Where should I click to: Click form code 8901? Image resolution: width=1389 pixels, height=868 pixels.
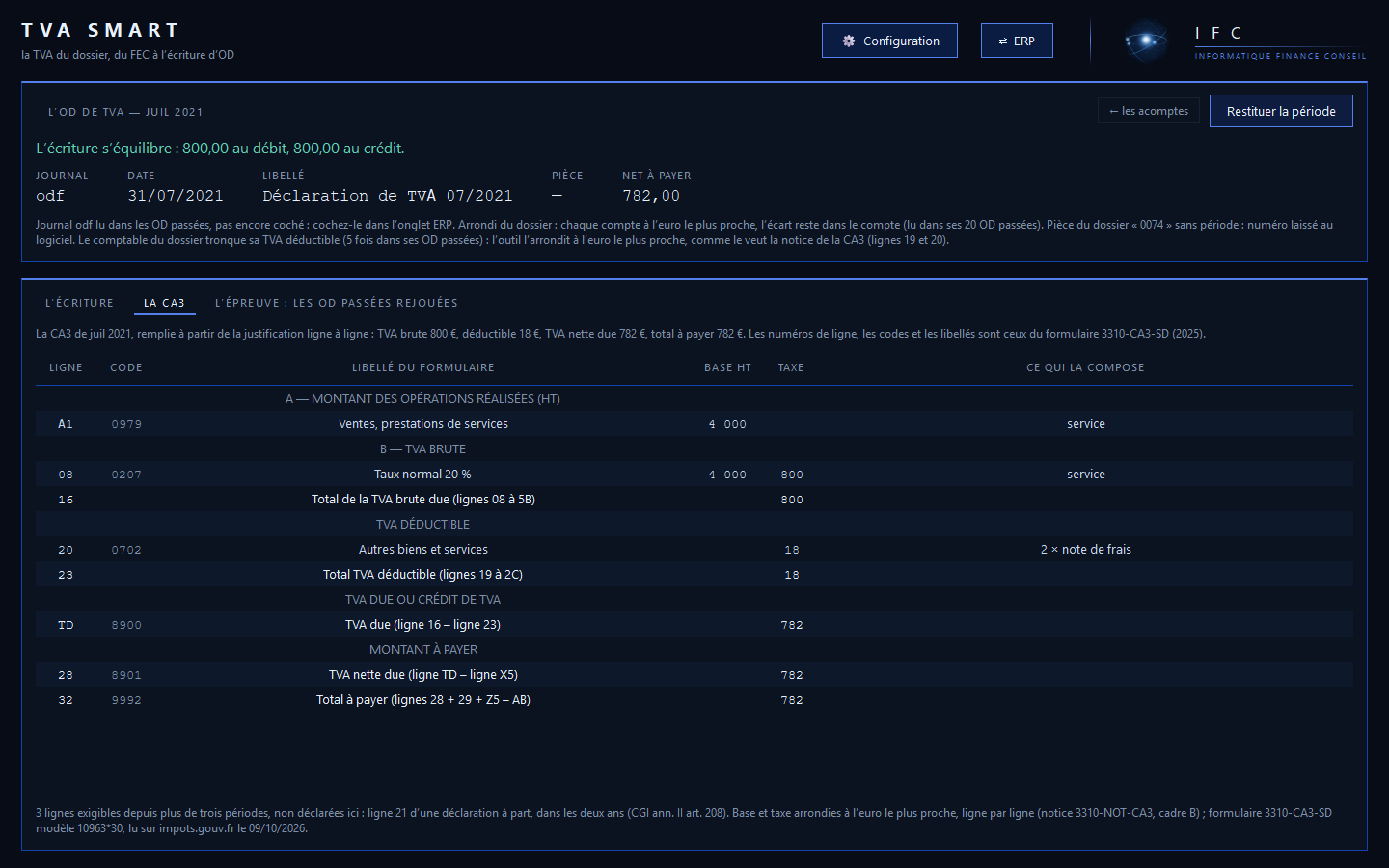coord(126,675)
